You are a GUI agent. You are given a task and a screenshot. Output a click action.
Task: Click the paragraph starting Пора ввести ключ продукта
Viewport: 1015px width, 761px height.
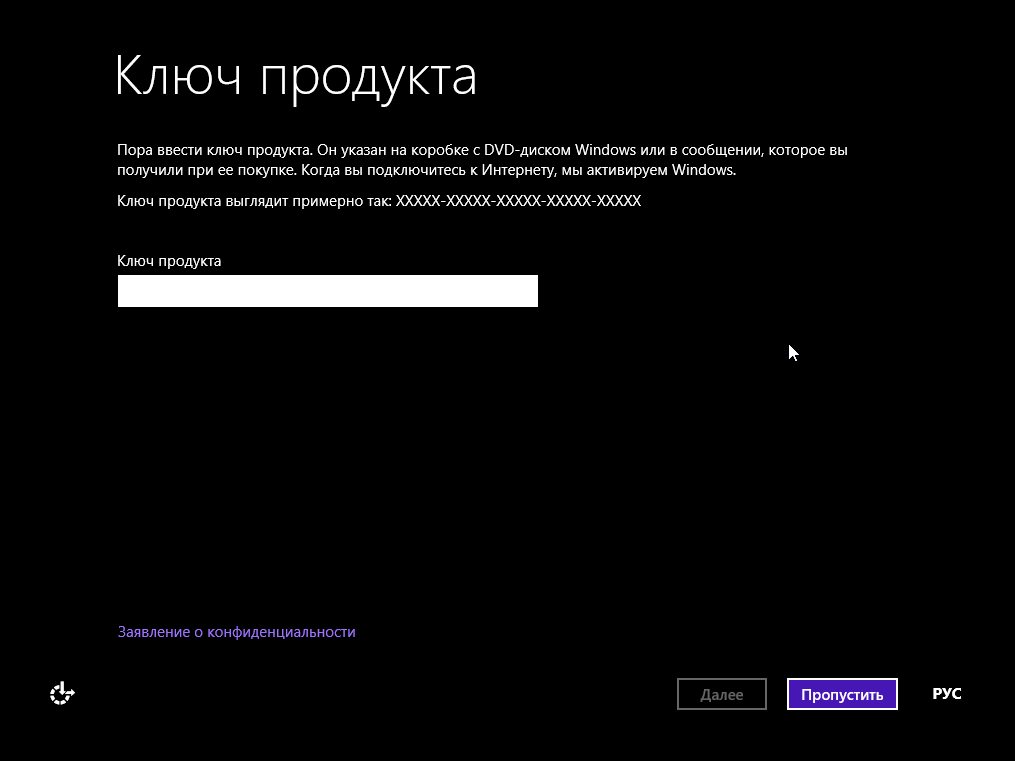pos(482,160)
